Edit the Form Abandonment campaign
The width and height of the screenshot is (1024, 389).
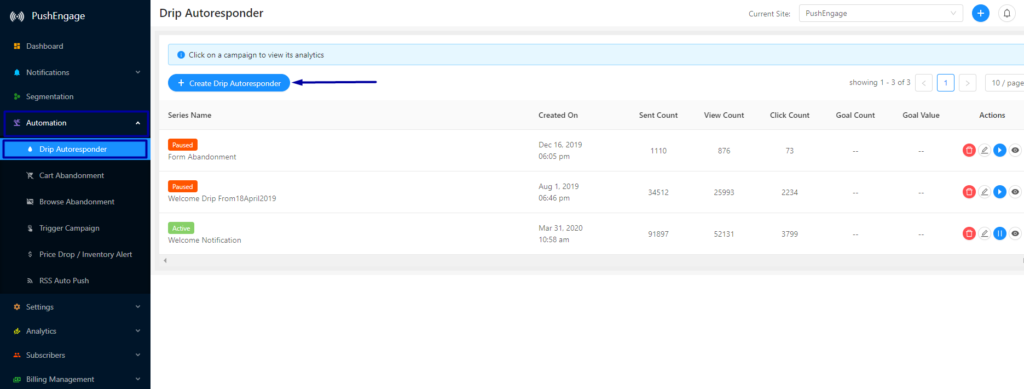coord(984,150)
